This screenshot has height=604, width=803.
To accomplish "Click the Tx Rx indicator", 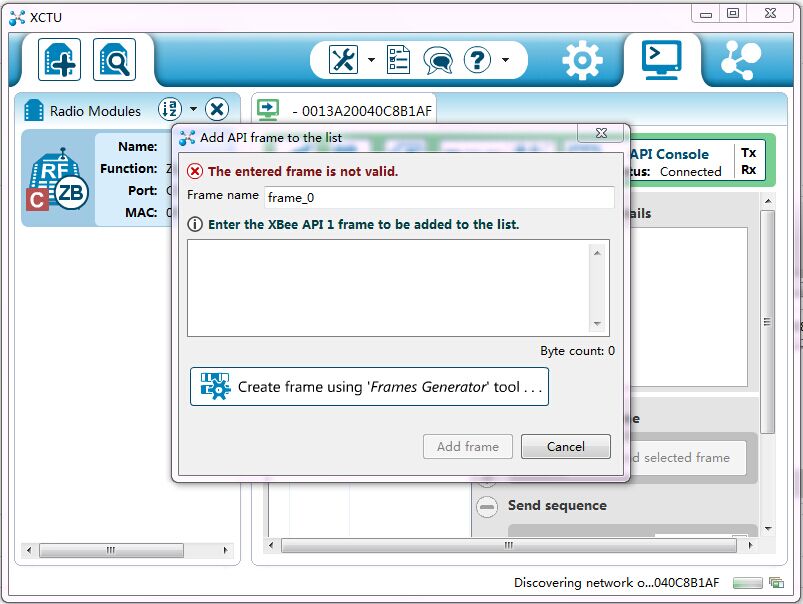I will click(748, 161).
